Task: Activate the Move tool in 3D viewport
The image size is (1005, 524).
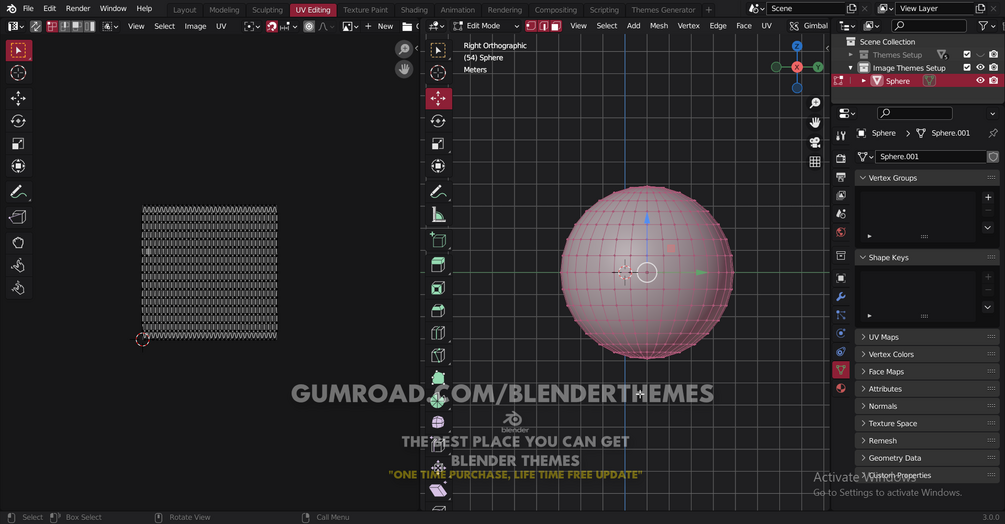Action: click(x=438, y=98)
